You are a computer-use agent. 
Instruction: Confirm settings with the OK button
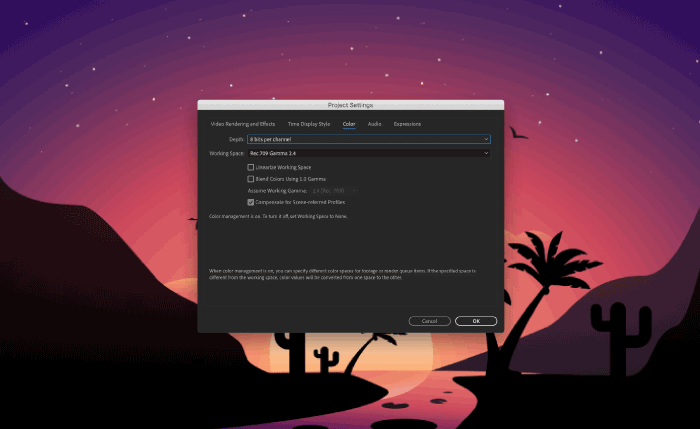pos(476,321)
